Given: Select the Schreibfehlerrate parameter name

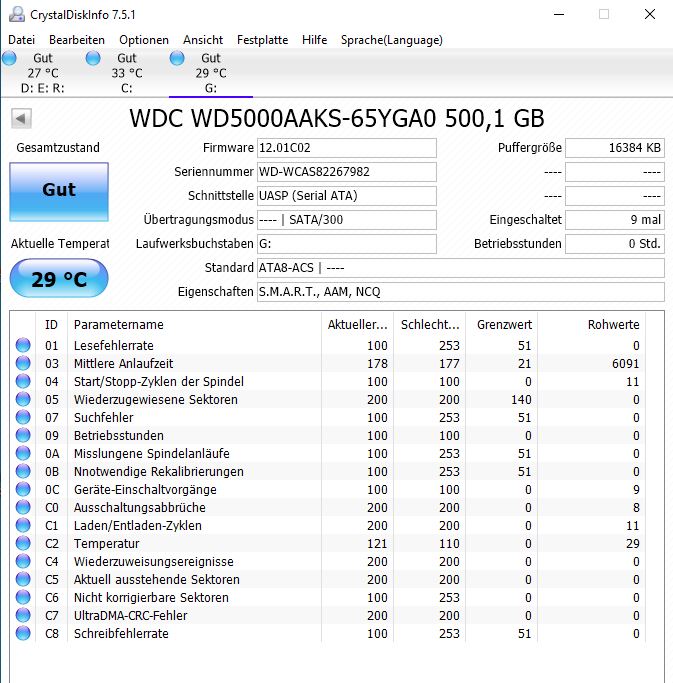Looking at the screenshot, I should pyautogui.click(x=121, y=633).
